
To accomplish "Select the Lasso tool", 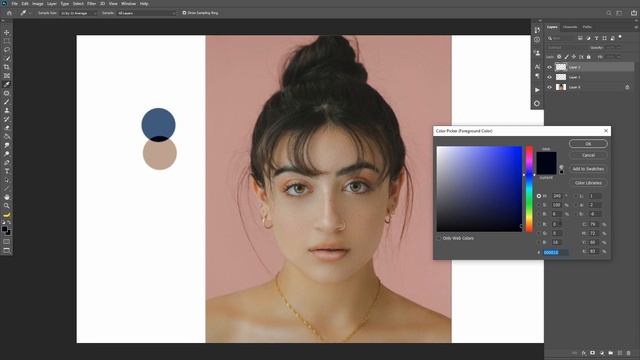I will (x=7, y=49).
